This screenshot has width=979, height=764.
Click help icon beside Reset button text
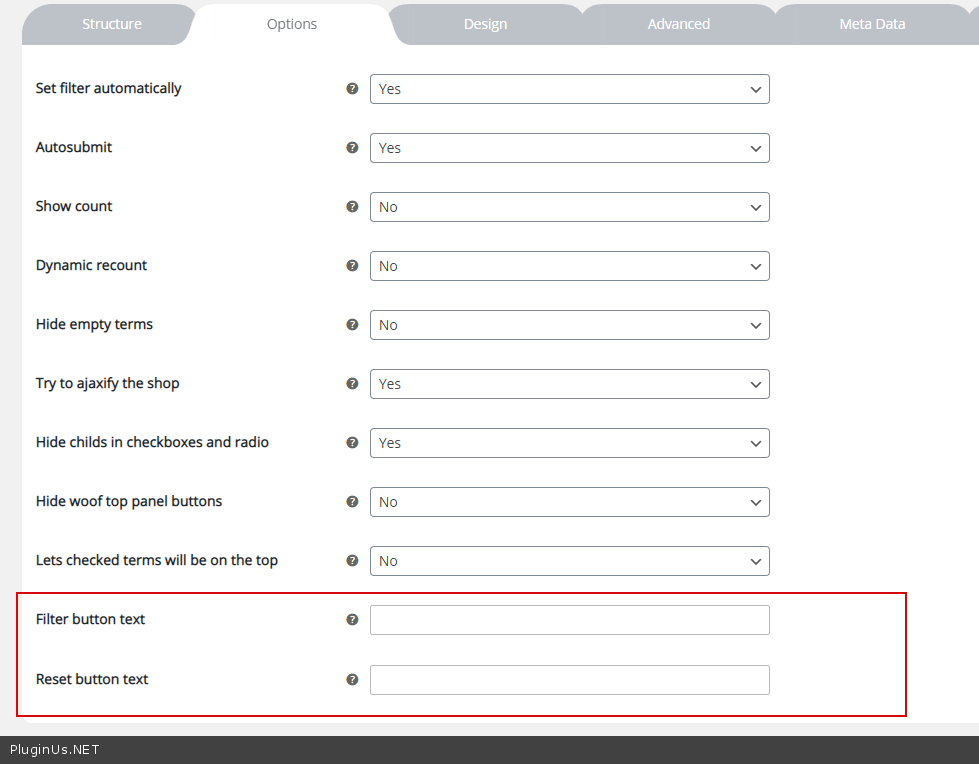pos(352,680)
